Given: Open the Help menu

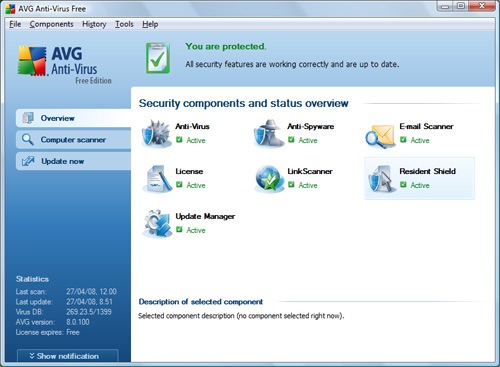Looking at the screenshot, I should tap(150, 24).
